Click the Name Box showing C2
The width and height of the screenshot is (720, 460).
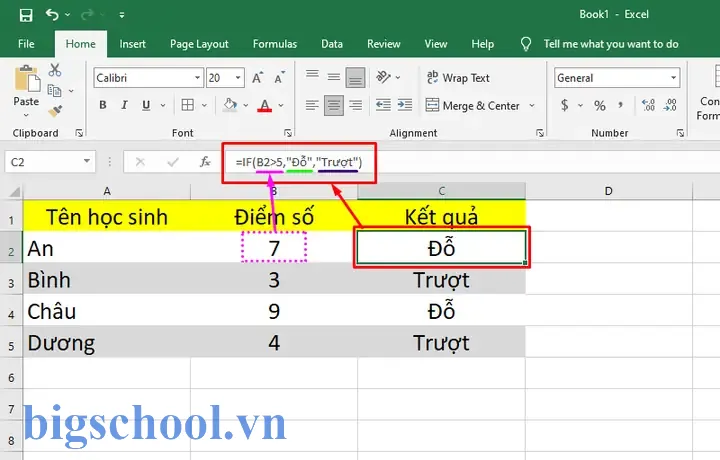click(x=50, y=162)
